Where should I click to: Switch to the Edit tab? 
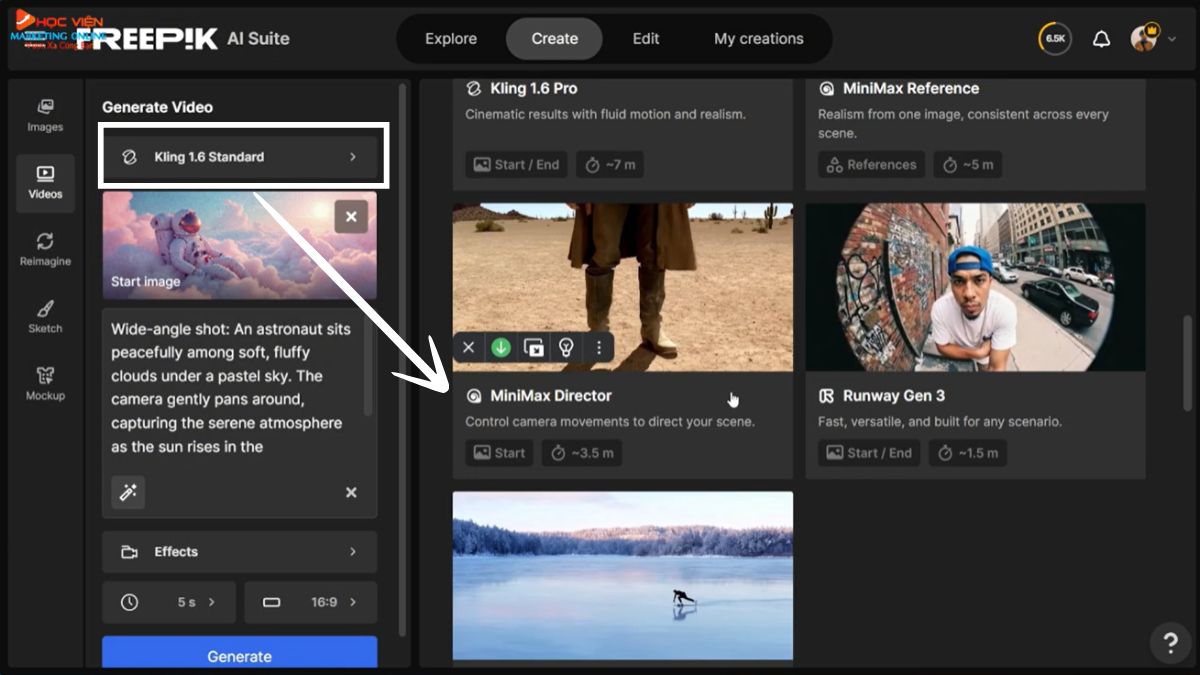[646, 39]
